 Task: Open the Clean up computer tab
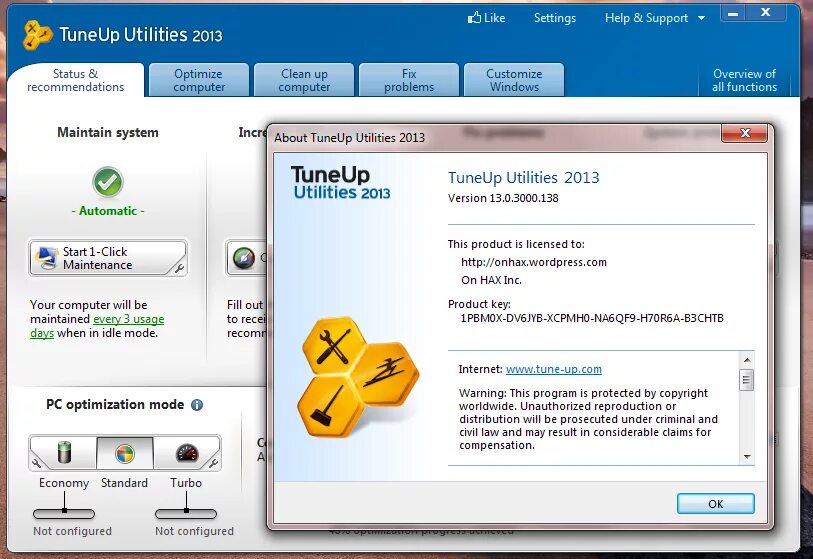pyautogui.click(x=304, y=80)
